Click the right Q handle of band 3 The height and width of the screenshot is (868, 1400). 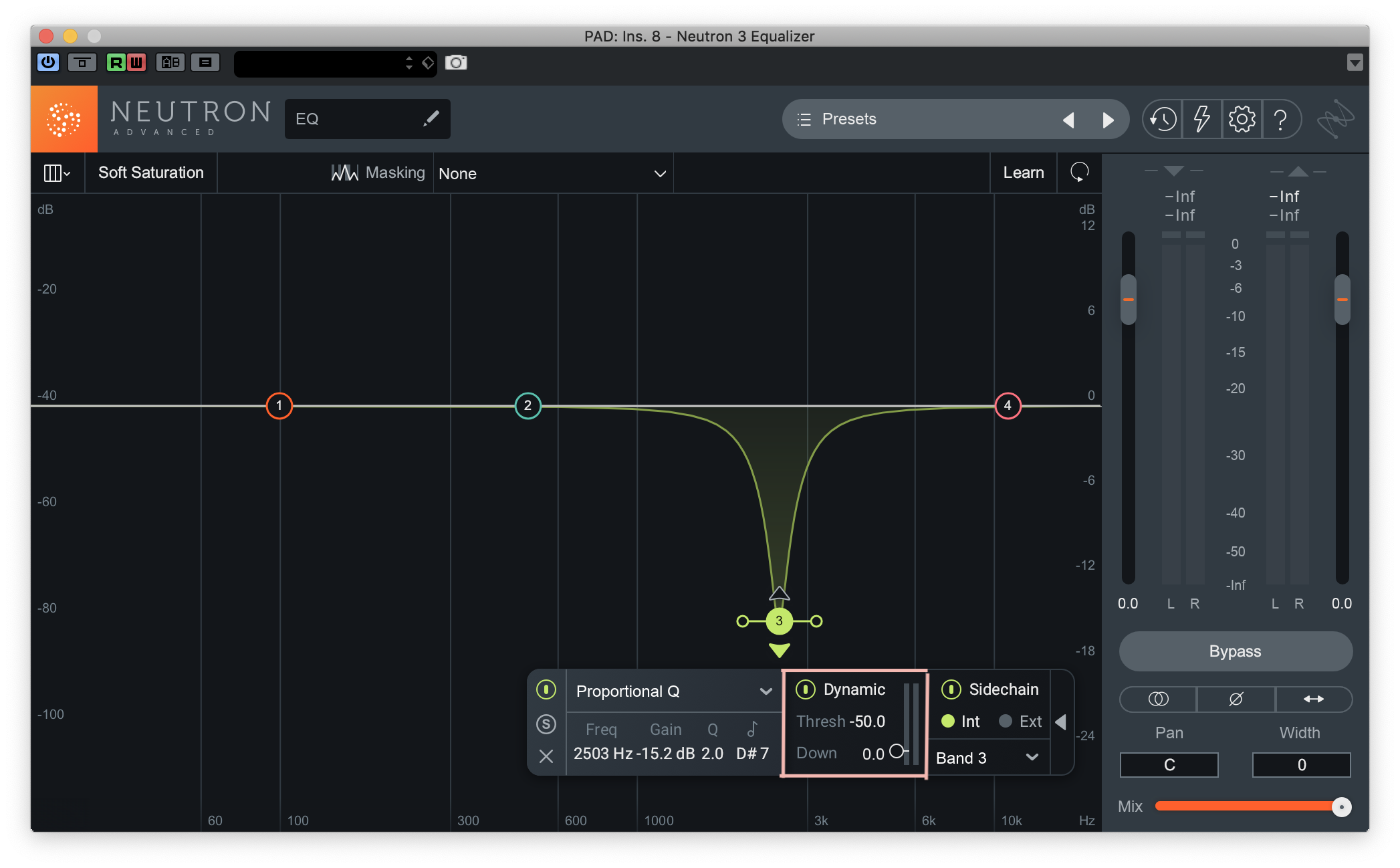816,621
